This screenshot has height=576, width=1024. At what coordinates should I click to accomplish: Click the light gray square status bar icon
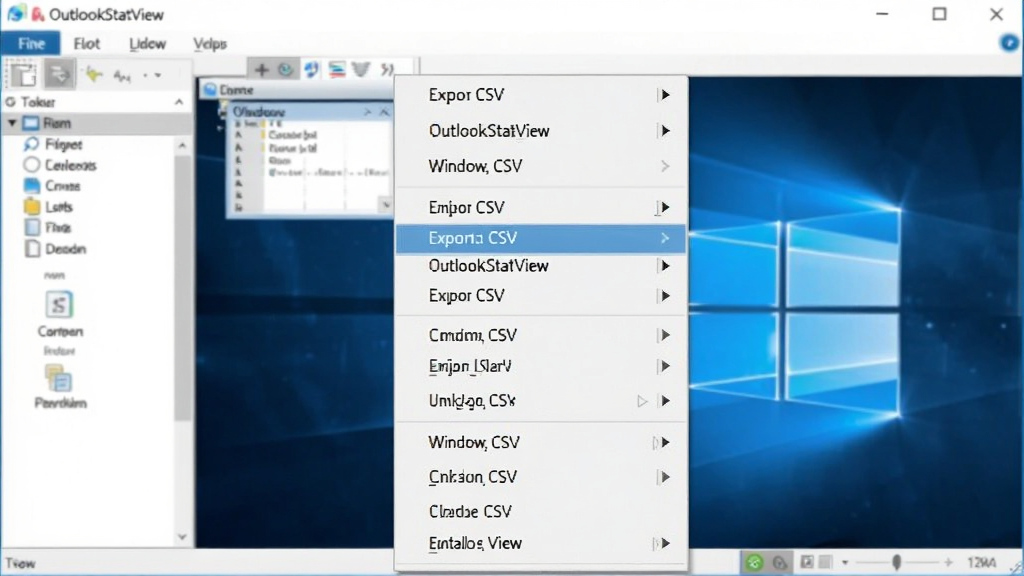(x=825, y=562)
